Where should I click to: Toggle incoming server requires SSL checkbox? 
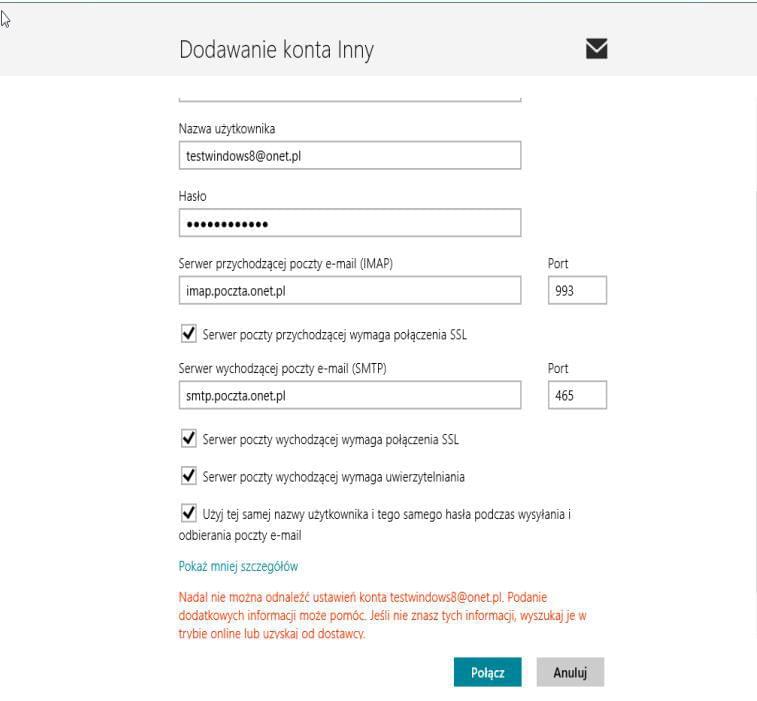click(x=188, y=334)
